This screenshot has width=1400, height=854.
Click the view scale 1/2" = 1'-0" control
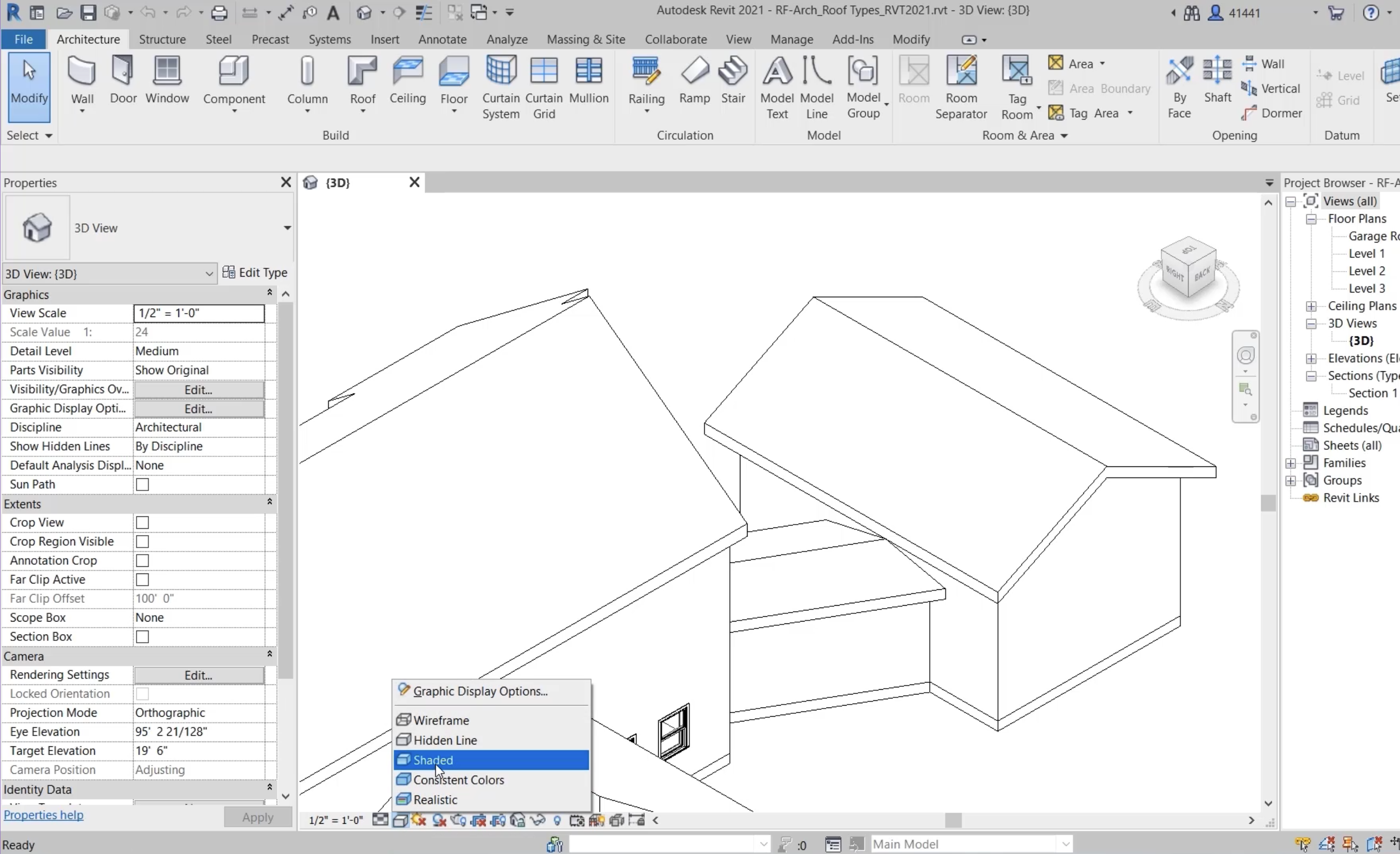click(x=336, y=820)
